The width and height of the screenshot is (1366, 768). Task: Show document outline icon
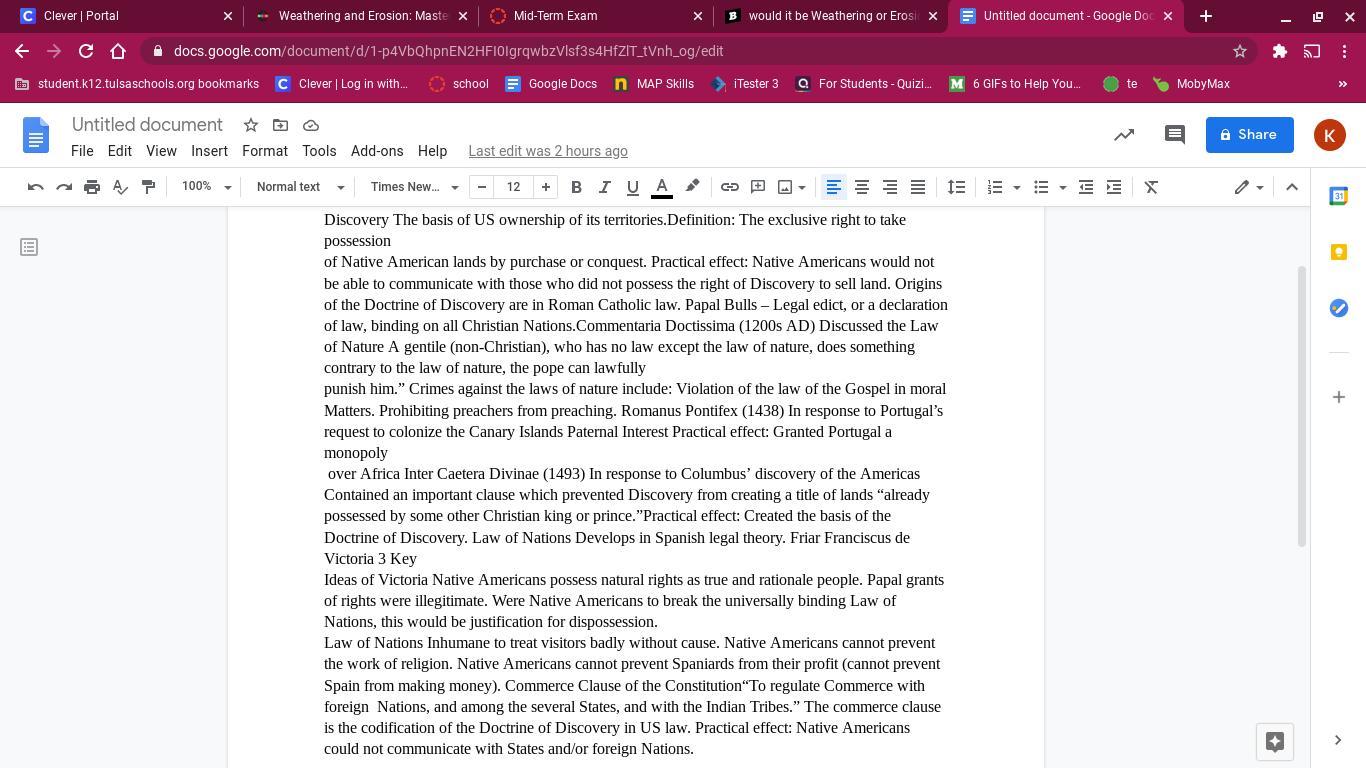pyautogui.click(x=29, y=247)
